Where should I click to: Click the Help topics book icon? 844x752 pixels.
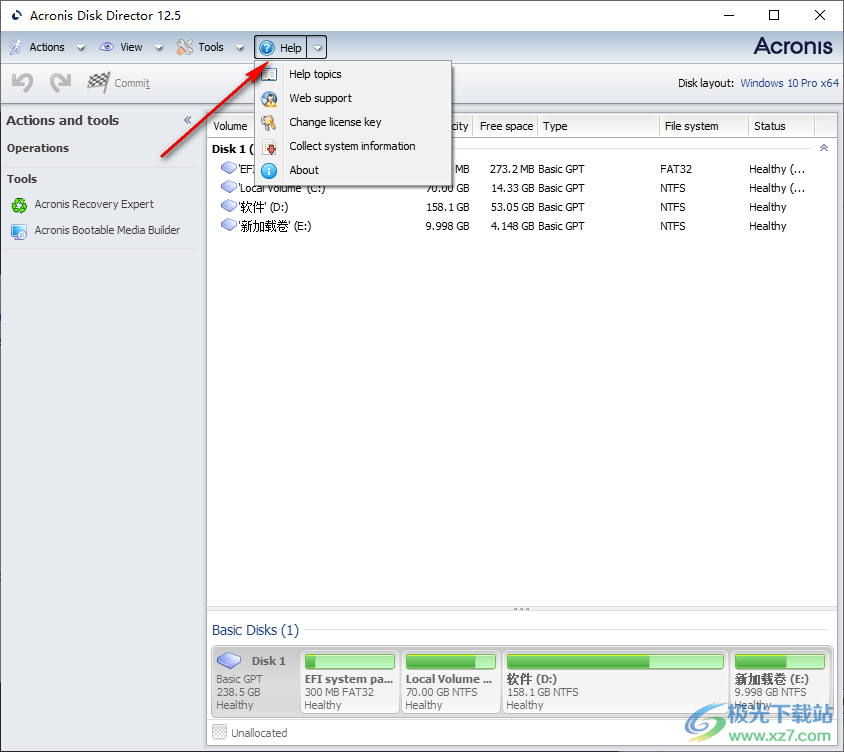point(269,74)
